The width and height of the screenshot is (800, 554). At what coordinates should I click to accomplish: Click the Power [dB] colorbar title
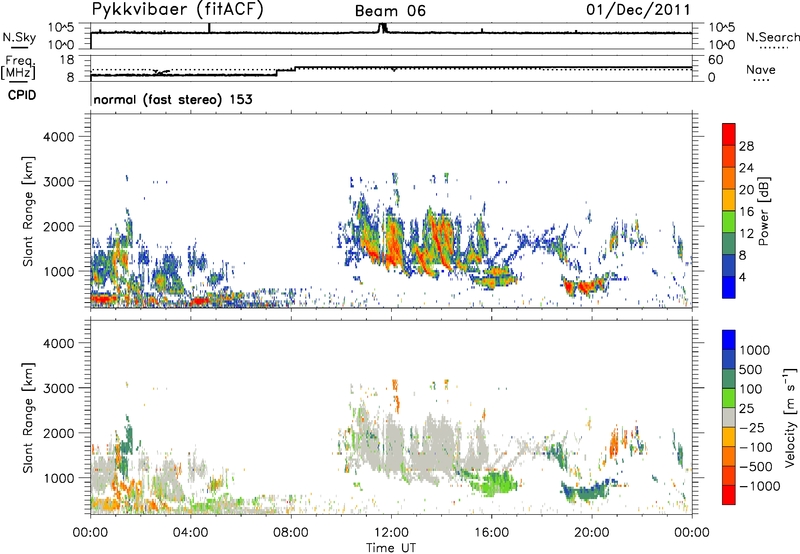point(763,211)
